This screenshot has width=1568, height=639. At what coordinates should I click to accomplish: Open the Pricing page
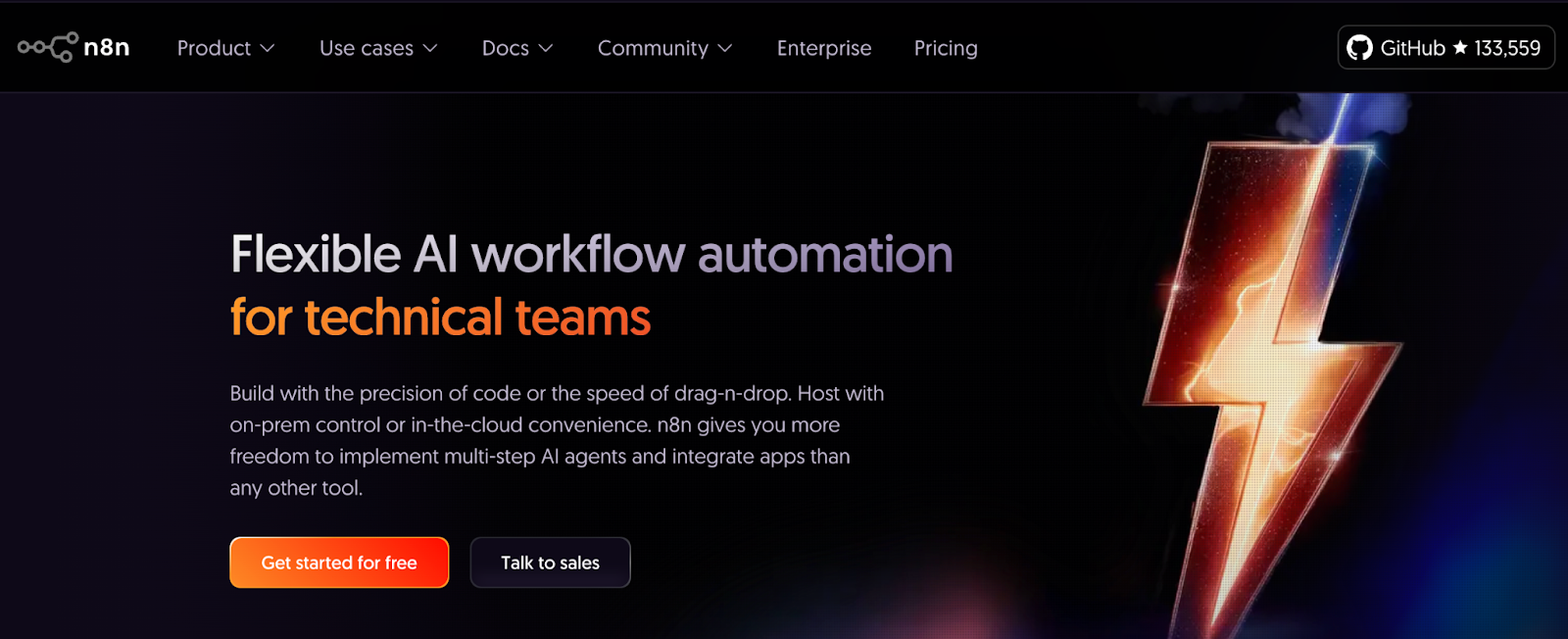coord(946,48)
